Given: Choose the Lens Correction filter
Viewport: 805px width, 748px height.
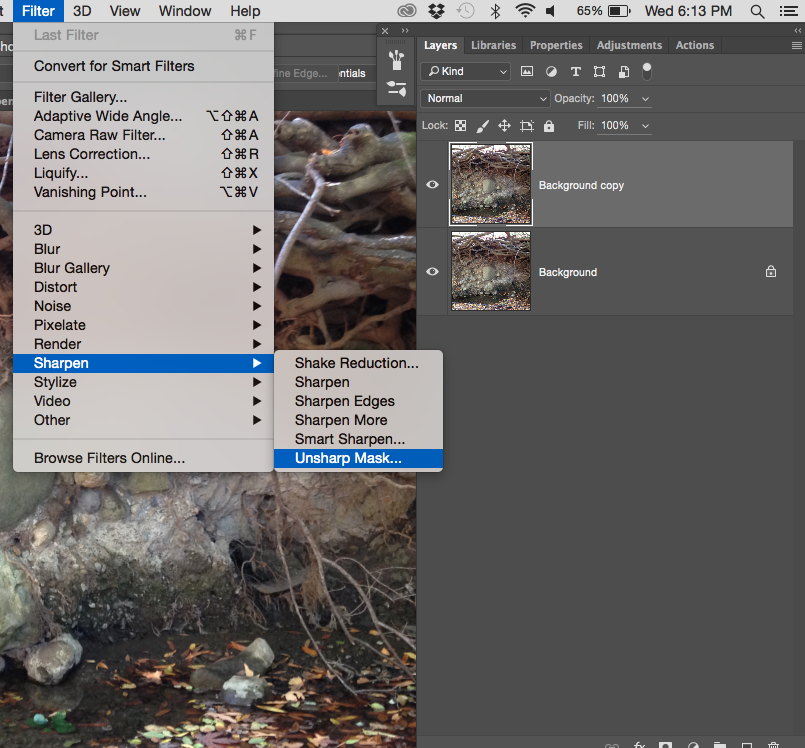Looking at the screenshot, I should [x=143, y=154].
